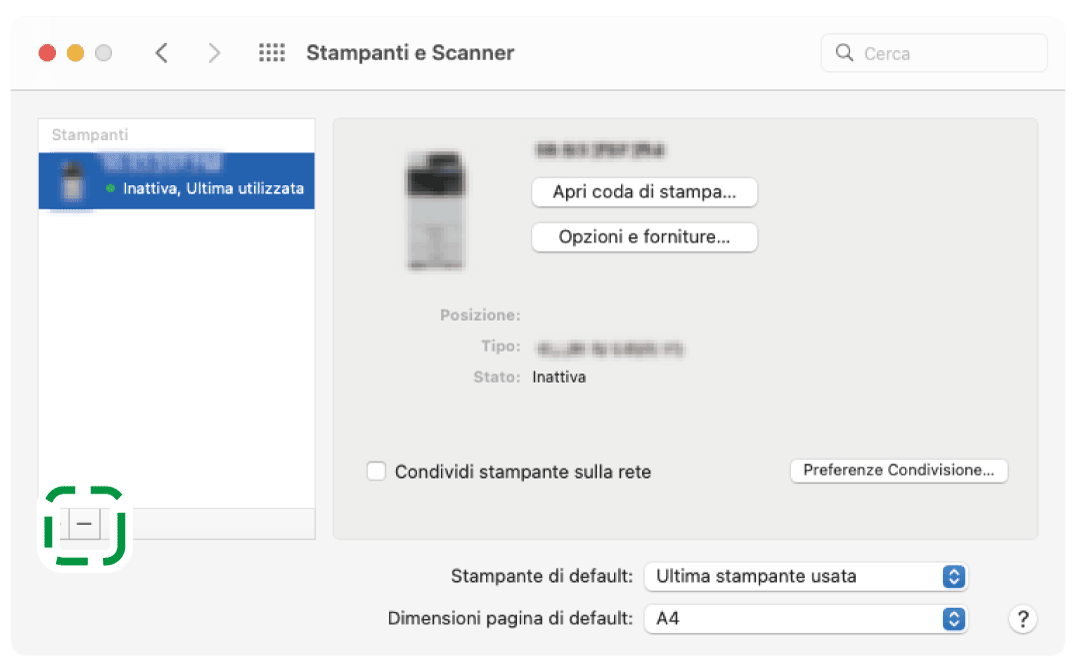This screenshot has height=668, width=1075.
Task: Open Stampante di default dropdown
Action: click(806, 576)
